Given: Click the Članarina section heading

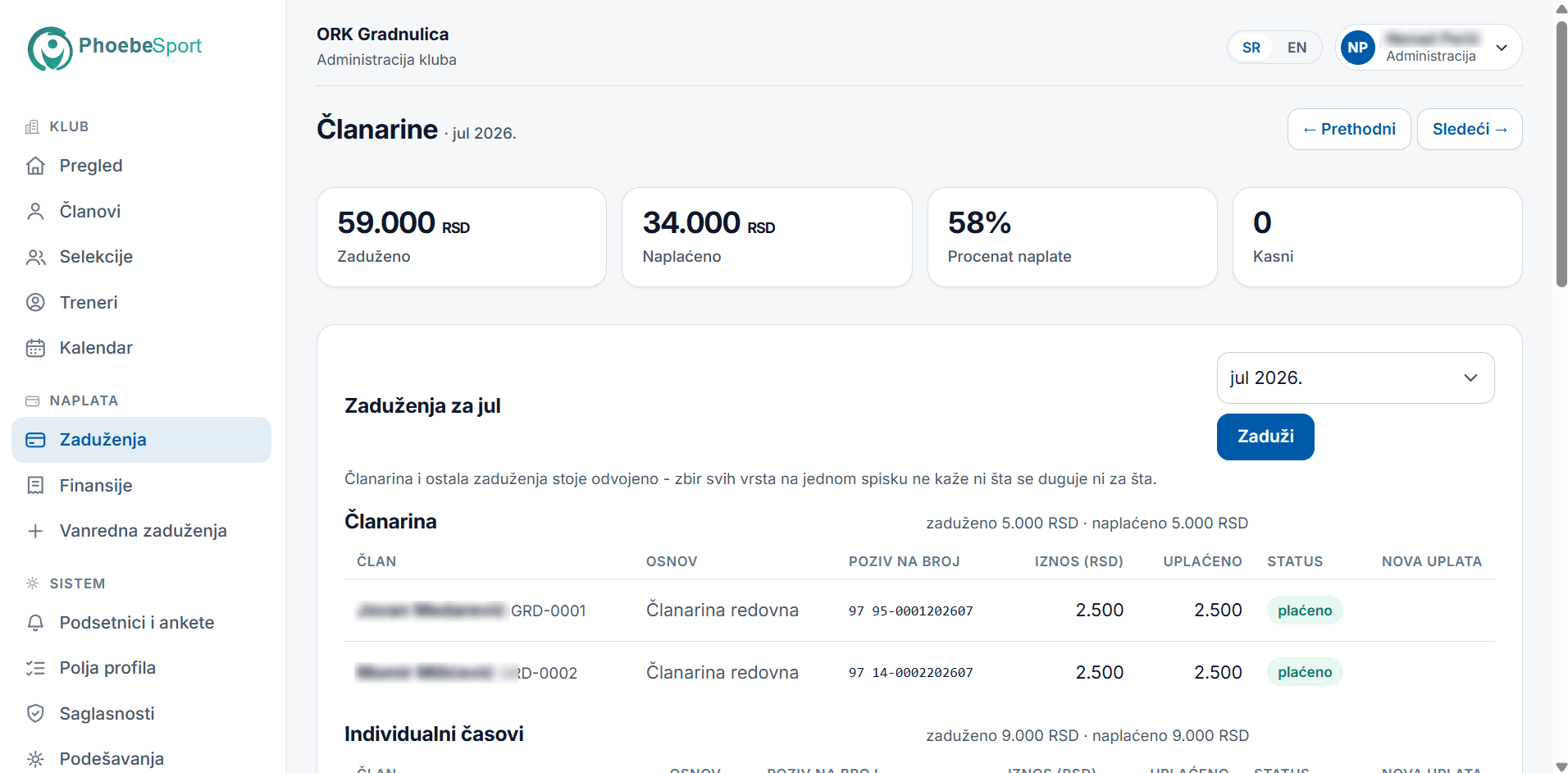Looking at the screenshot, I should click(x=390, y=522).
